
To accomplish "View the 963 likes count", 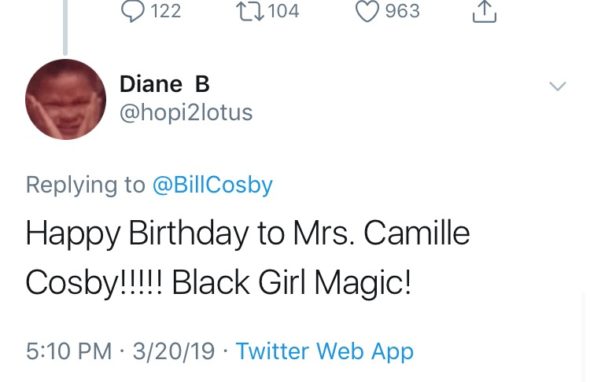I will tap(402, 11).
